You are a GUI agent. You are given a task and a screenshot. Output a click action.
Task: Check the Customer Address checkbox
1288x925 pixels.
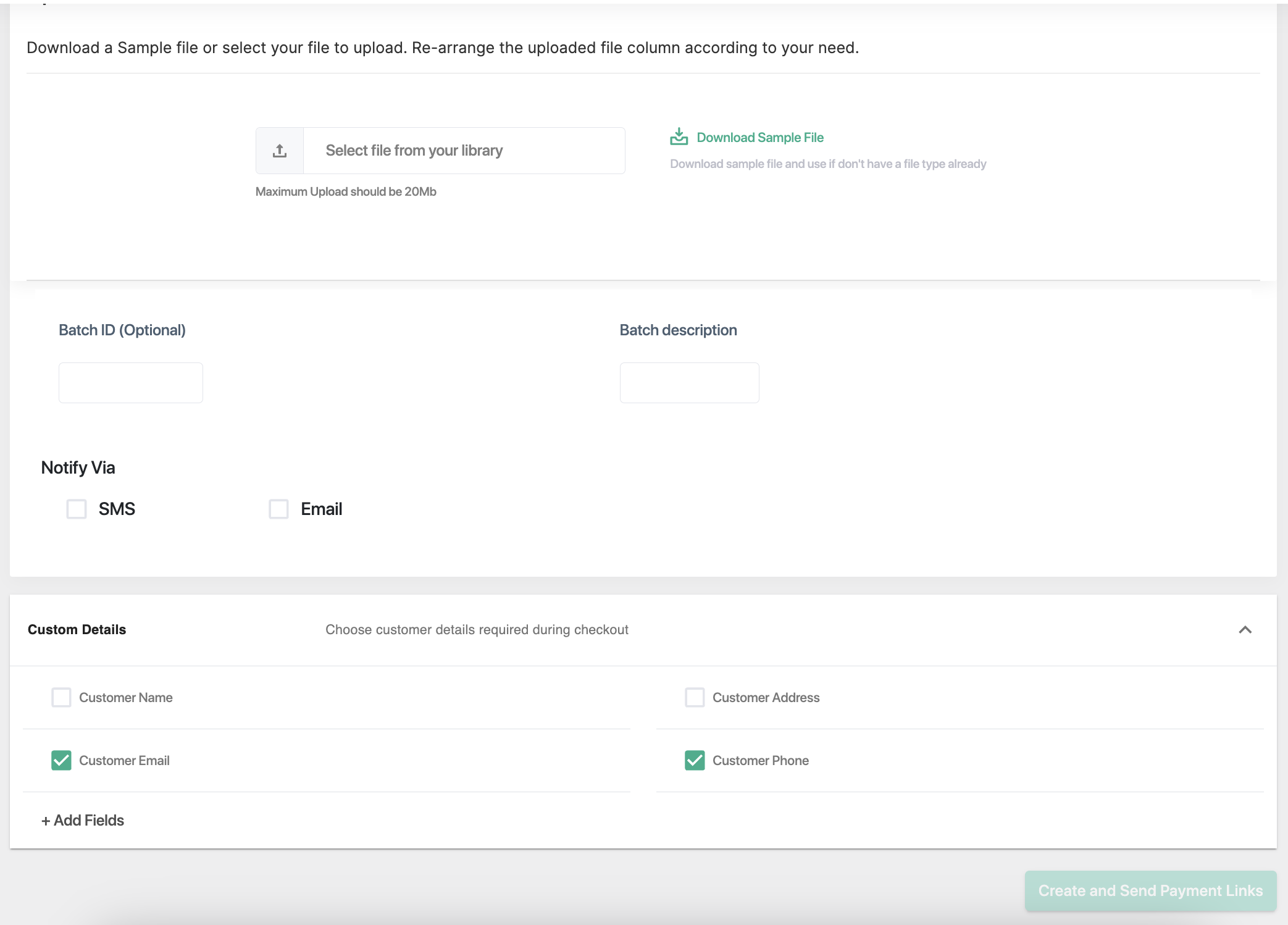695,698
